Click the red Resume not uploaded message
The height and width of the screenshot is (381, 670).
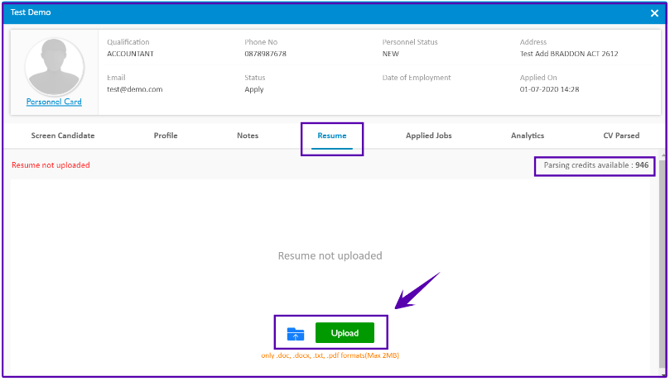click(x=50, y=165)
